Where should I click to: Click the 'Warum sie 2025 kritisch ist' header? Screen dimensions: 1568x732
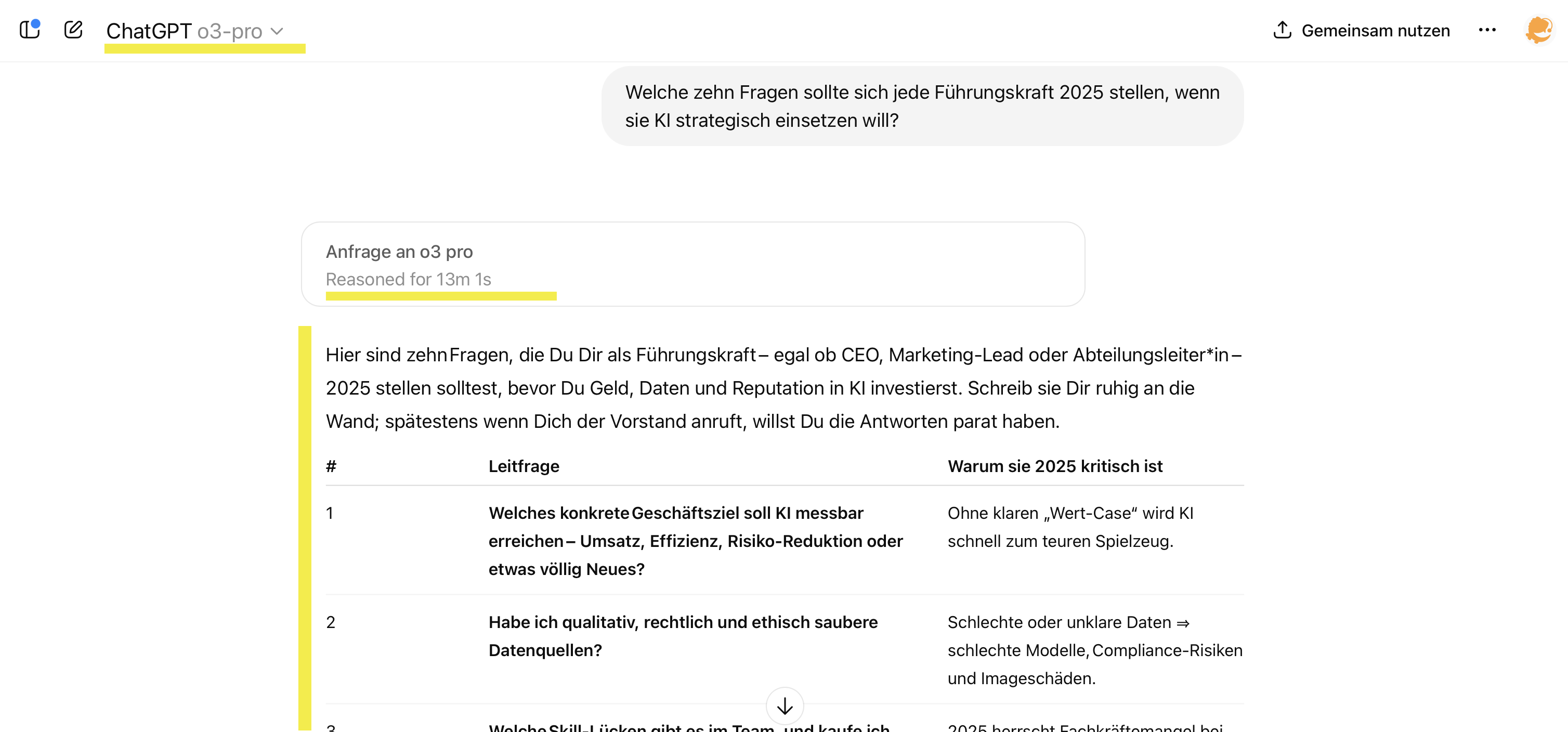point(1055,466)
